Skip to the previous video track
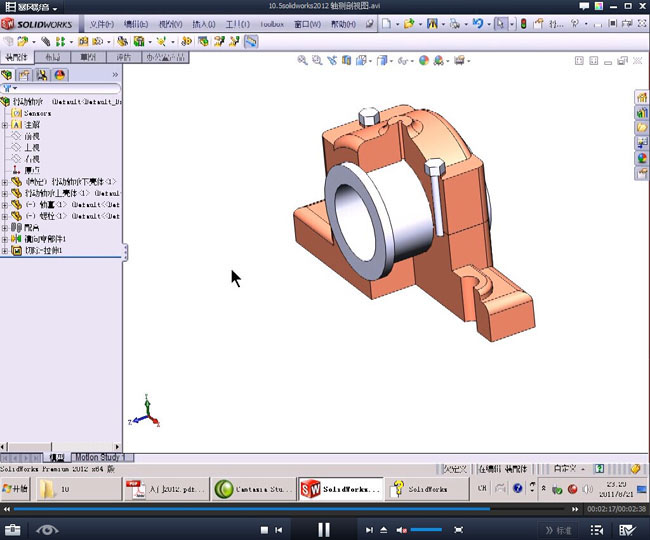 279,530
